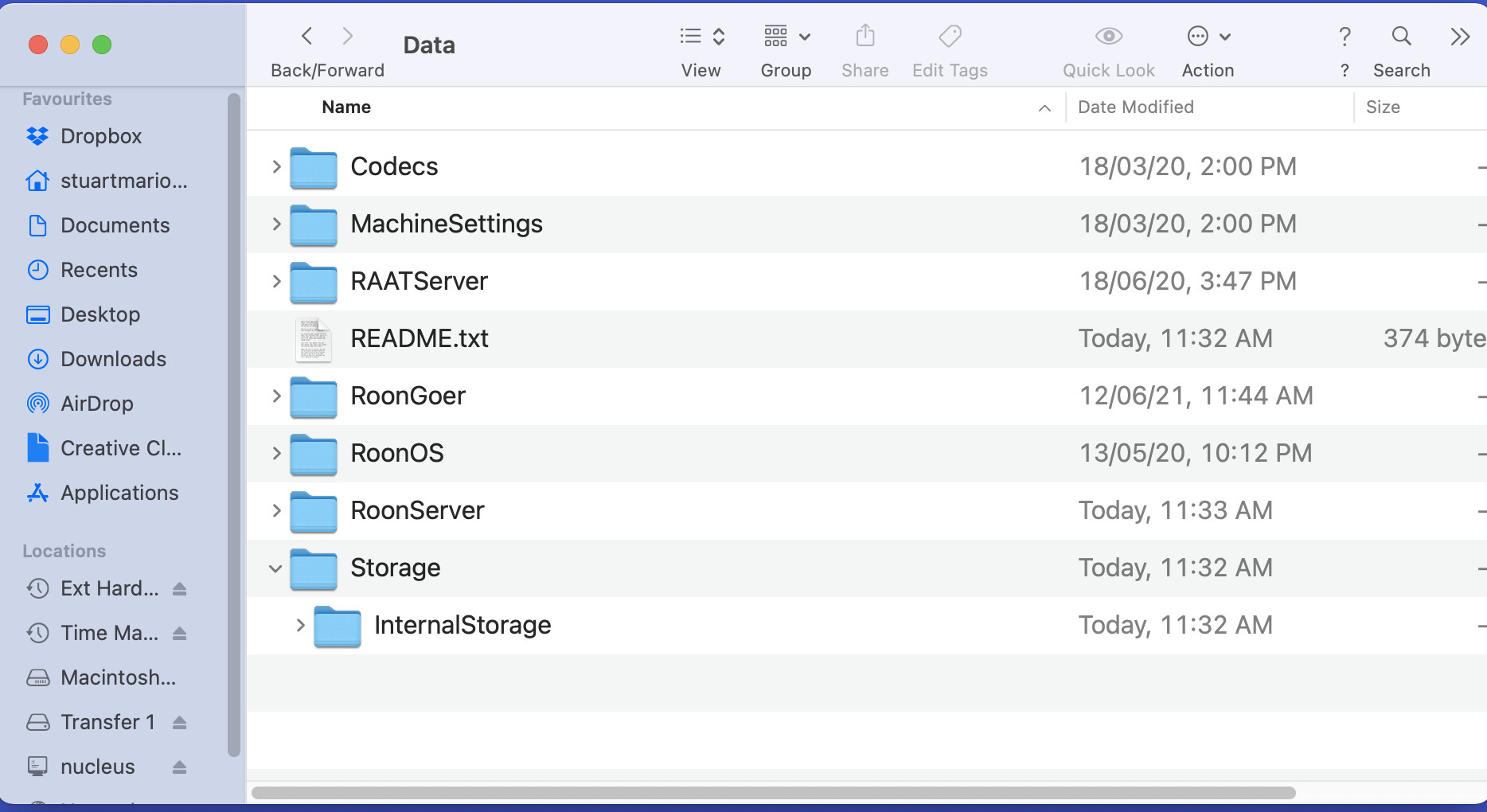Viewport: 1487px width, 812px height.
Task: Open the Group options dropdown
Action: coord(786,36)
